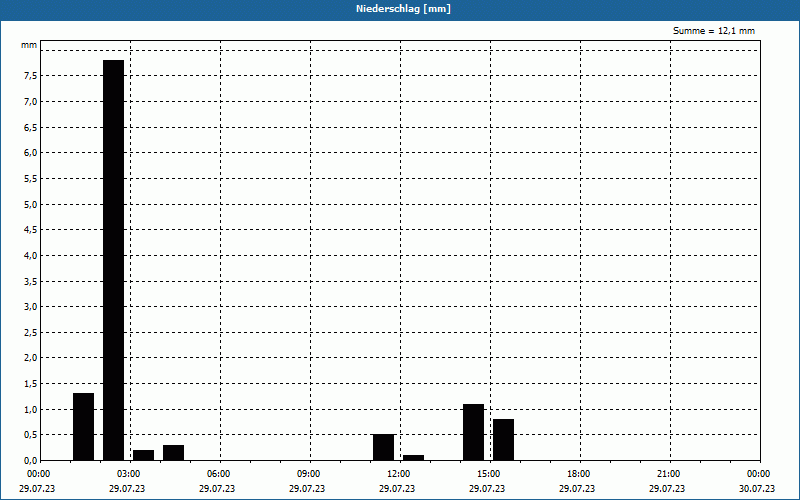The height and width of the screenshot is (500, 800).
Task: Click the 7,5 y-axis value
Action: (x=31, y=76)
